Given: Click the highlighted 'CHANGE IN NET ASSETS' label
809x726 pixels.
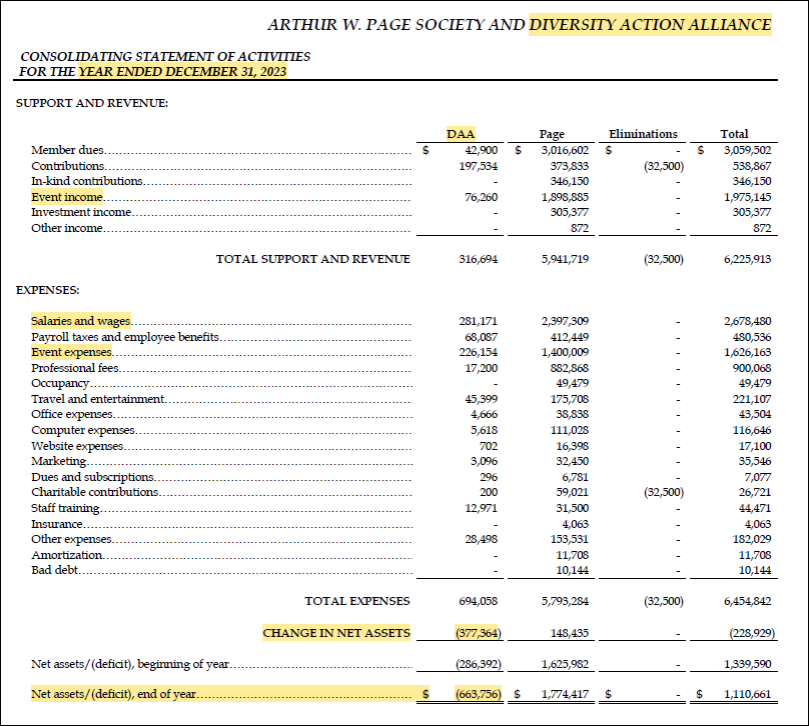Looking at the screenshot, I should [336, 633].
